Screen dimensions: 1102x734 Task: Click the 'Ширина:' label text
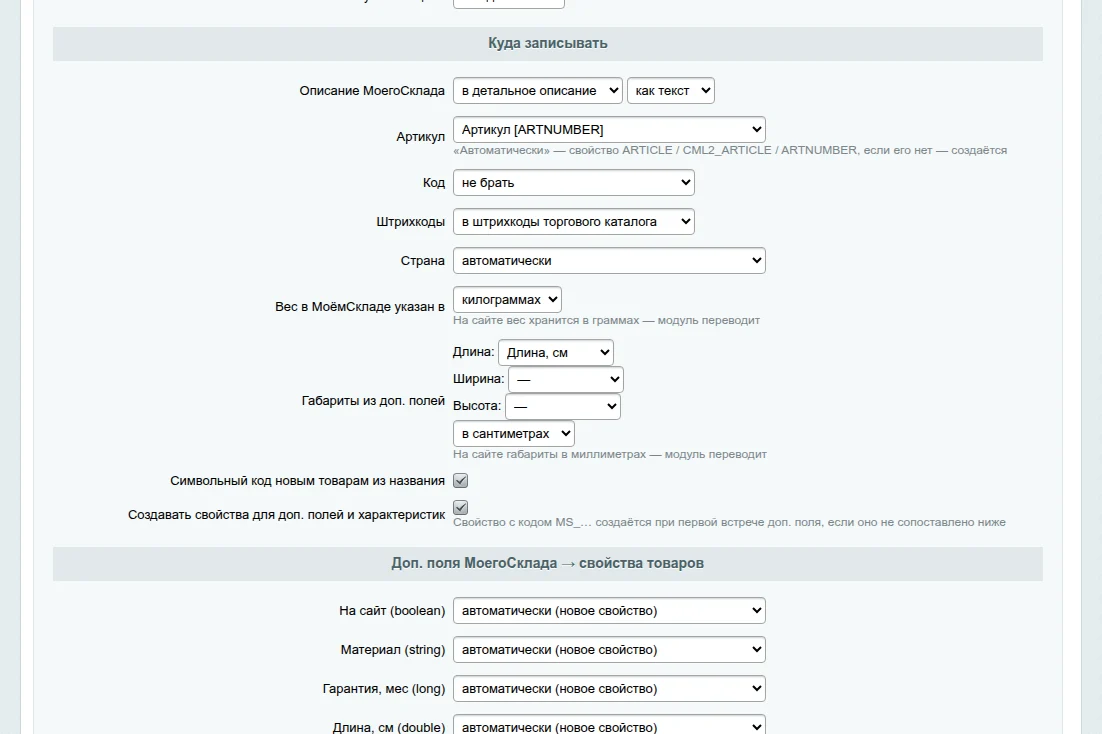(x=479, y=379)
